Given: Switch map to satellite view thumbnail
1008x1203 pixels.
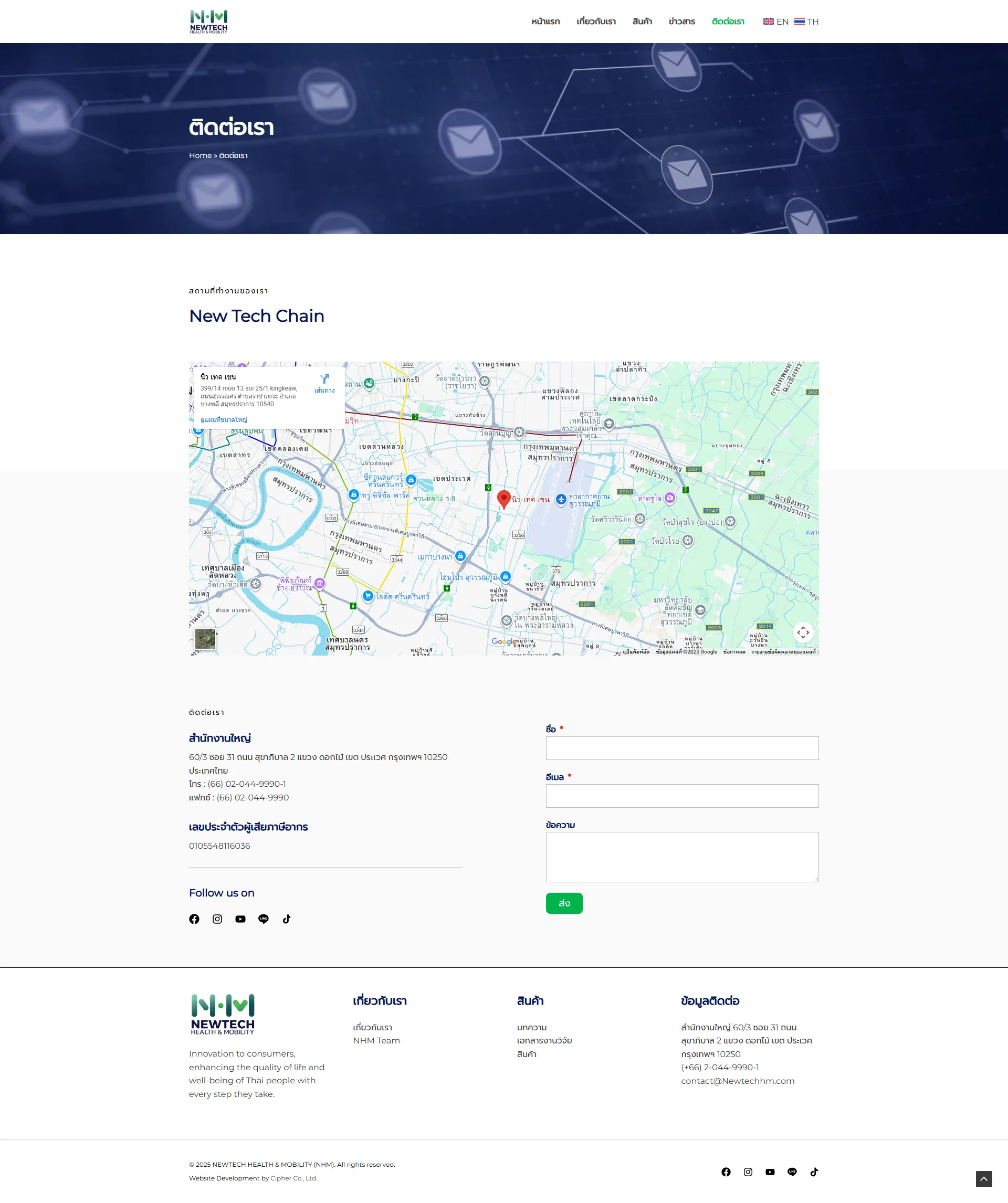Looking at the screenshot, I should click(x=205, y=638).
